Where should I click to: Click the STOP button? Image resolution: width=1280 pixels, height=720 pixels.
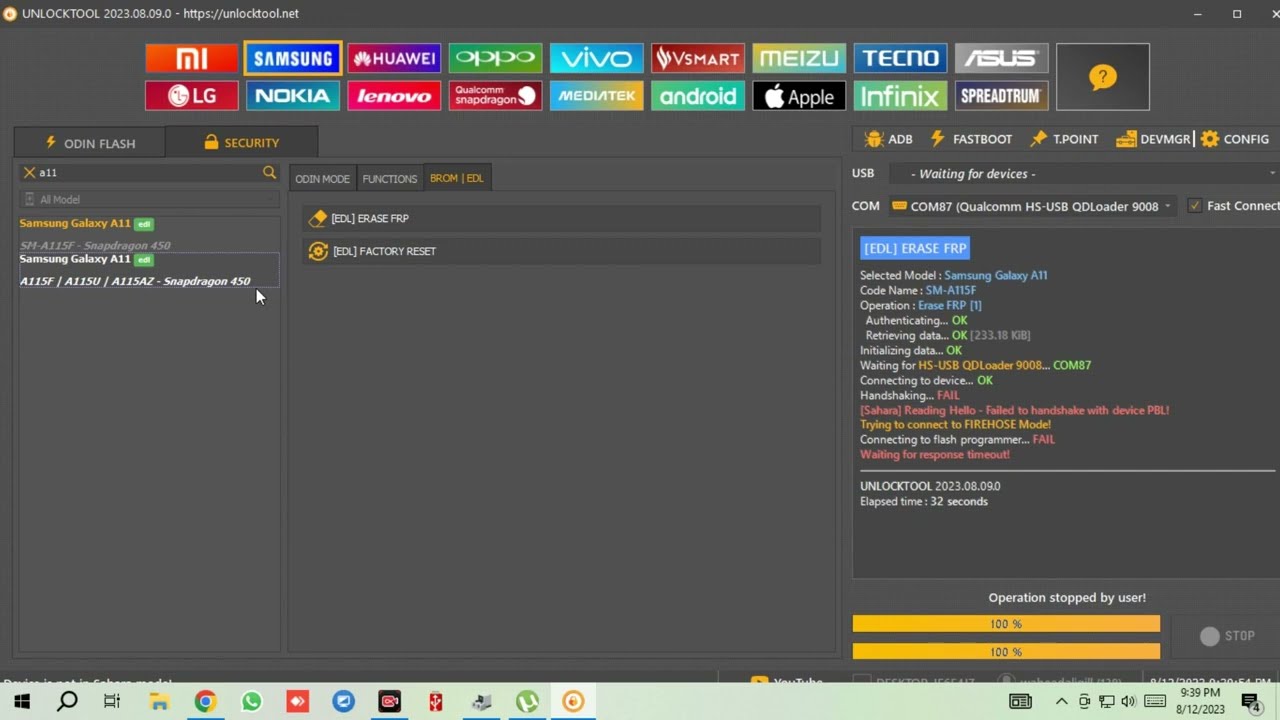point(1228,636)
